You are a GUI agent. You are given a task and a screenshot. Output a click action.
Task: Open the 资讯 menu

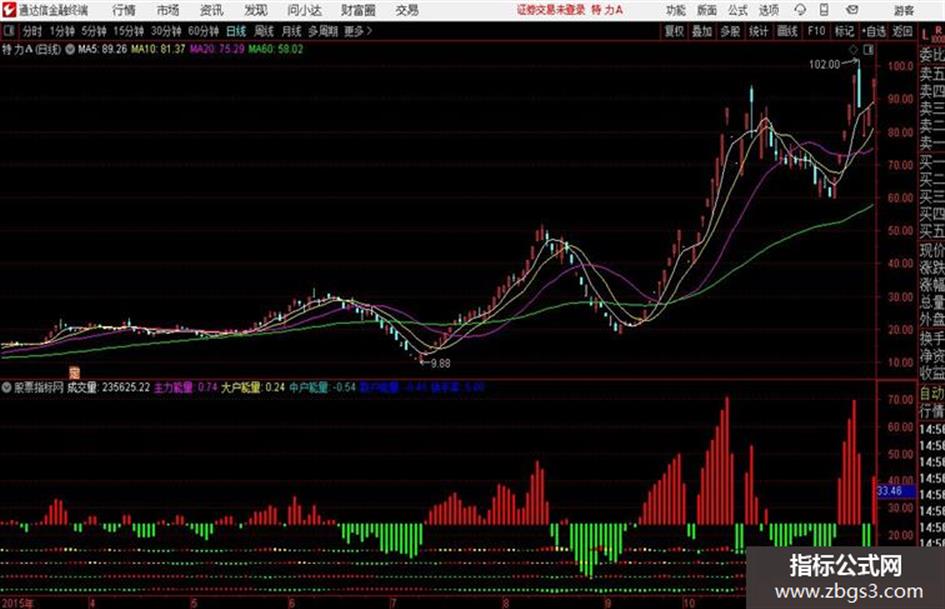pos(212,10)
